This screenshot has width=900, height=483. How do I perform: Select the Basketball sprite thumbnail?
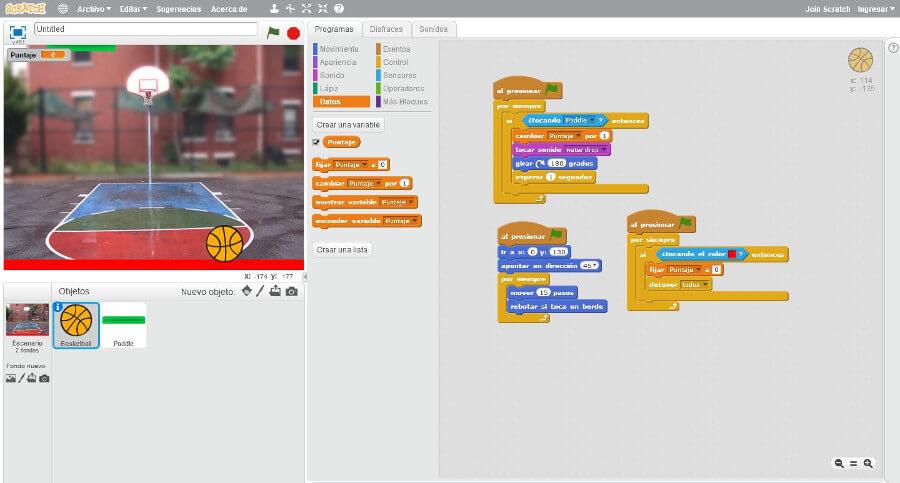click(76, 326)
